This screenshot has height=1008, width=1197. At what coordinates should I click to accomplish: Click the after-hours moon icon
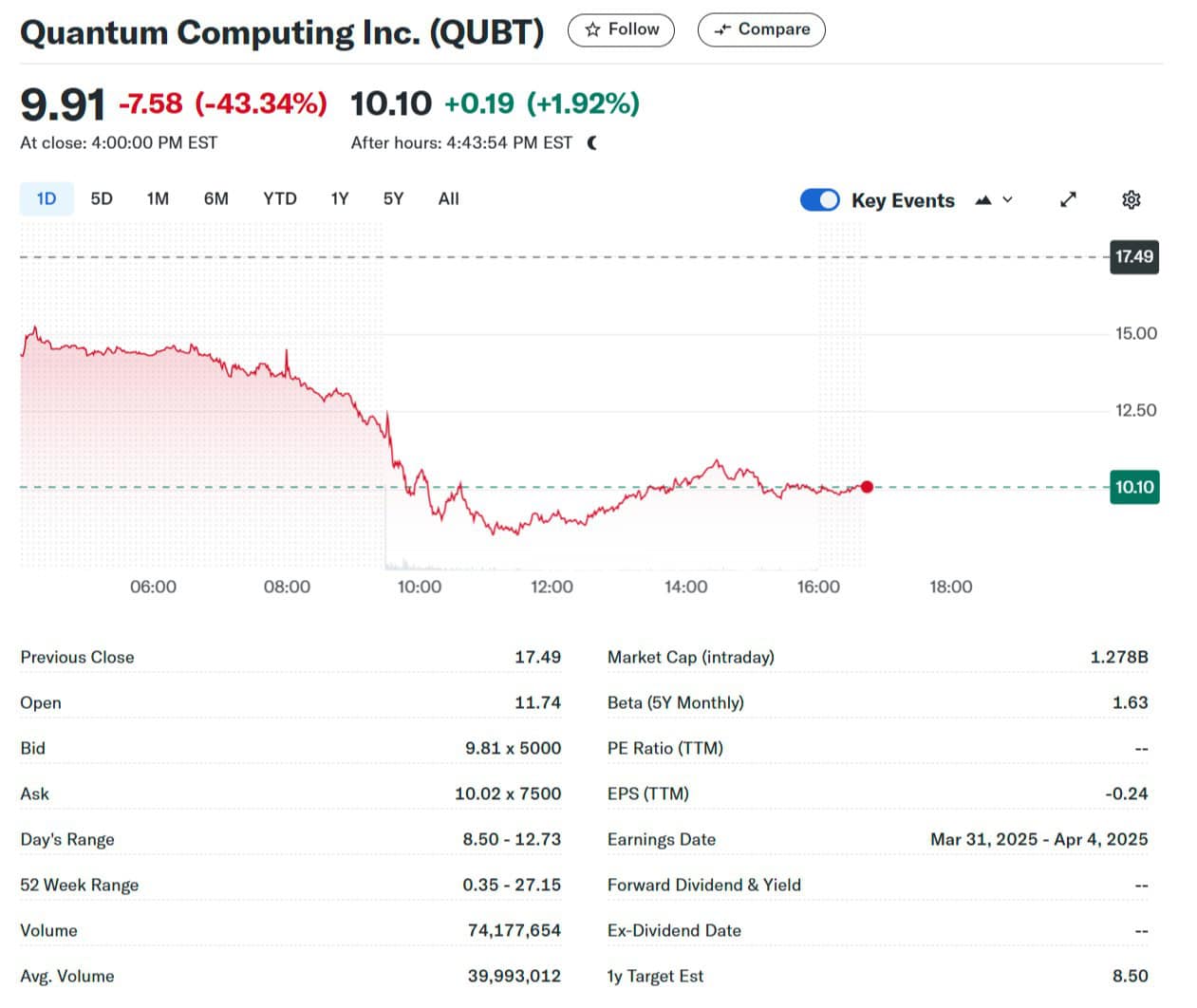coord(593,141)
